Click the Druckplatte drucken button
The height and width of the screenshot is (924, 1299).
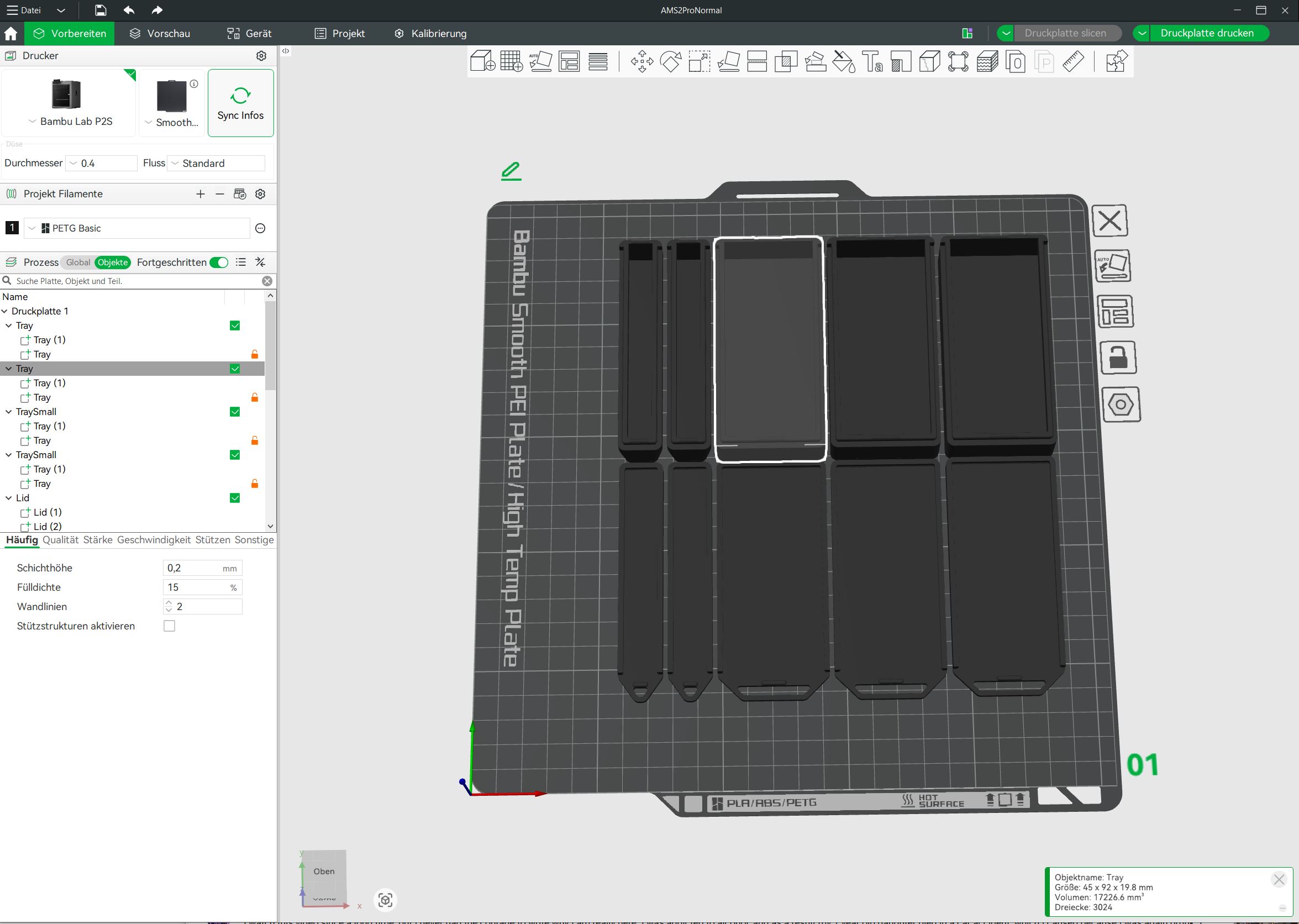pos(1206,33)
